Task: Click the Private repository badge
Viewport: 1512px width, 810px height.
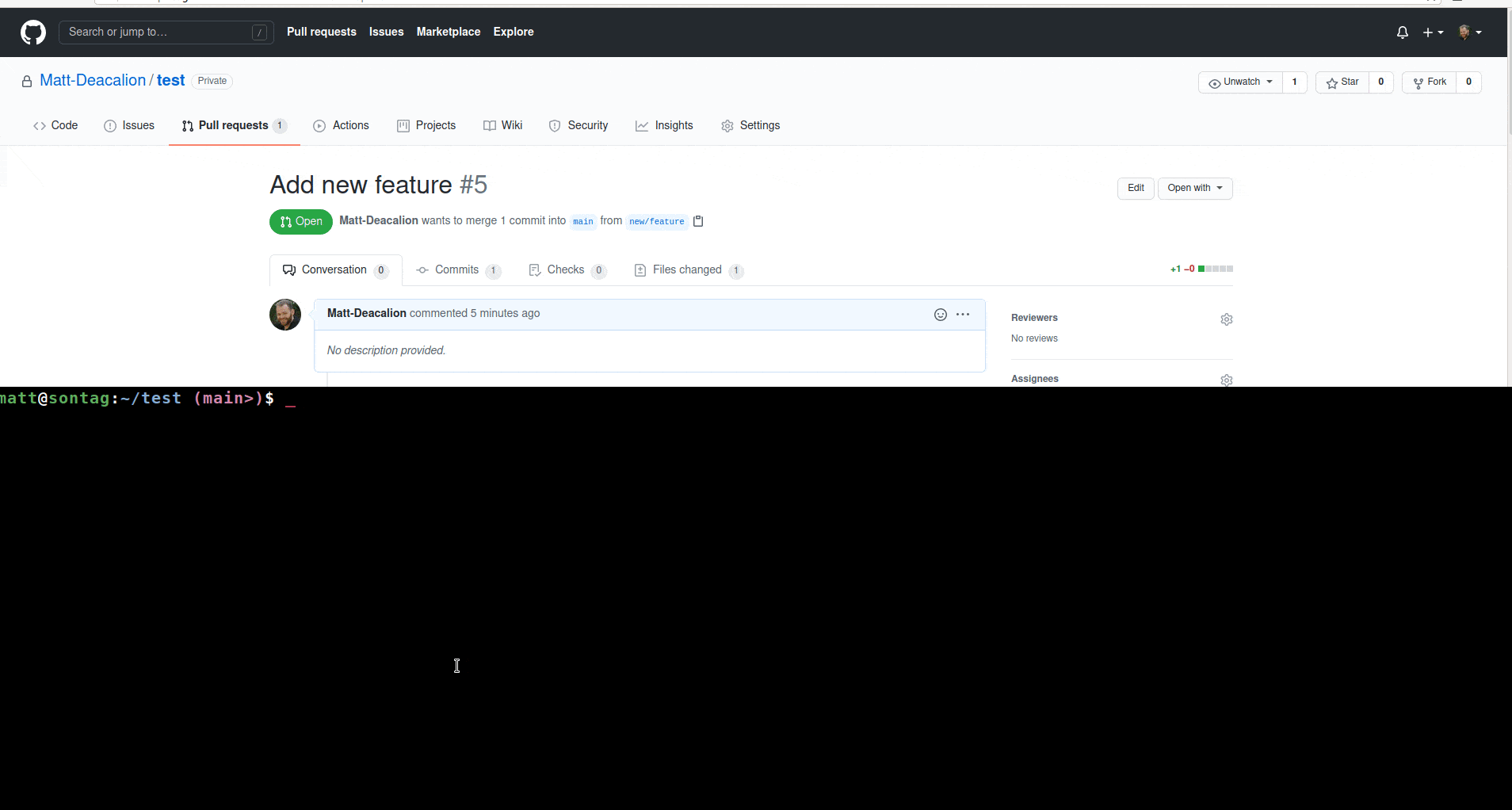Action: (x=212, y=81)
